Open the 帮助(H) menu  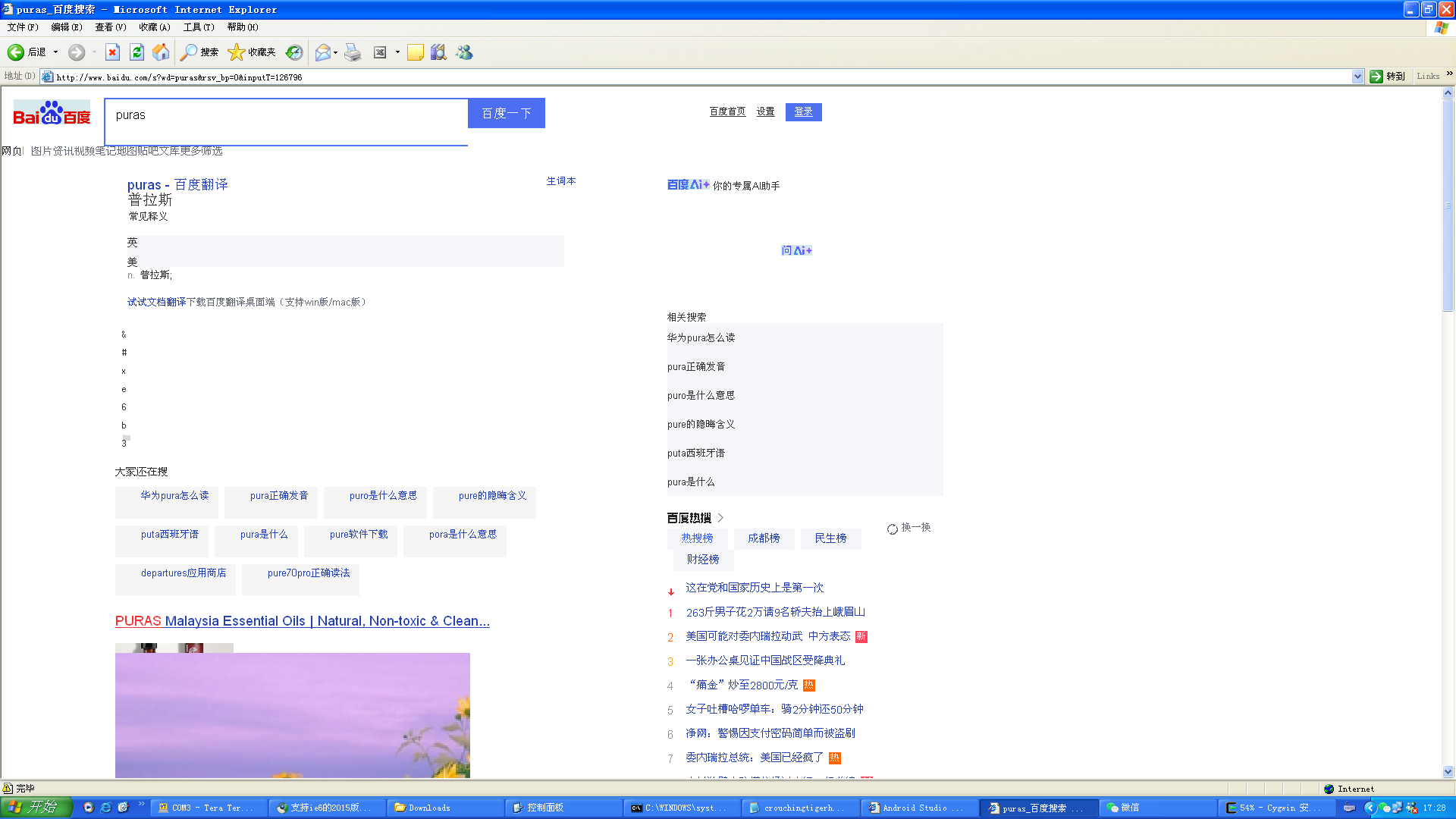click(x=243, y=27)
